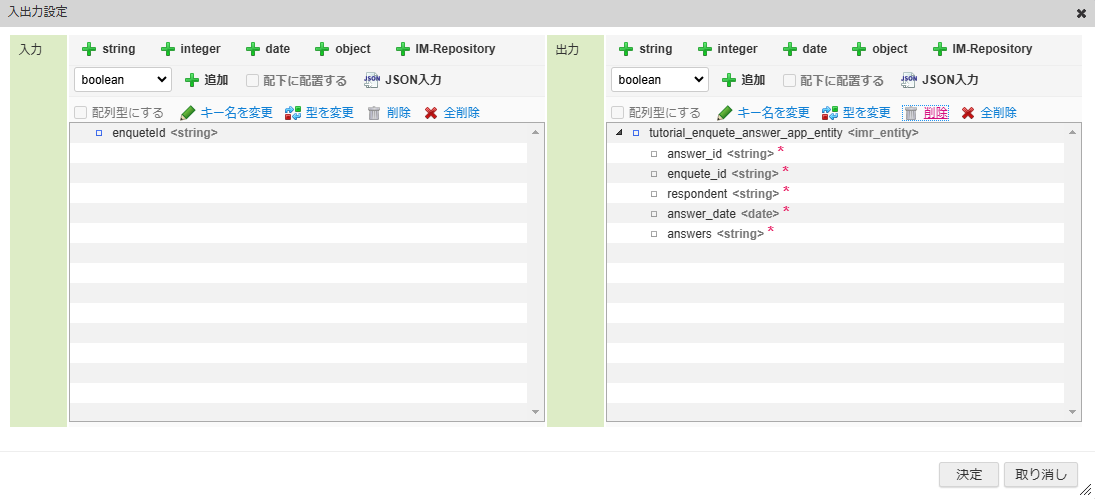Toggle 配下に配置する checkbox in input panel
The width and height of the screenshot is (1095, 499).
[x=252, y=80]
